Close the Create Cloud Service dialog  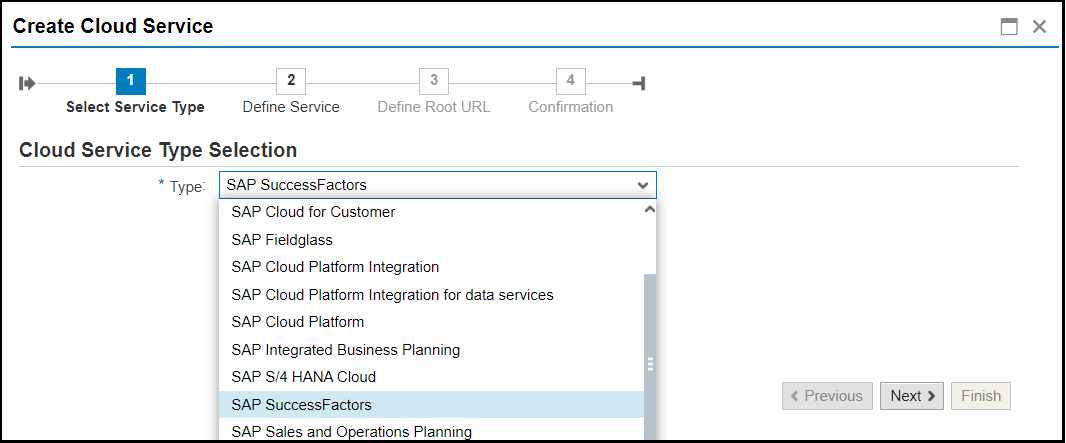[1039, 27]
